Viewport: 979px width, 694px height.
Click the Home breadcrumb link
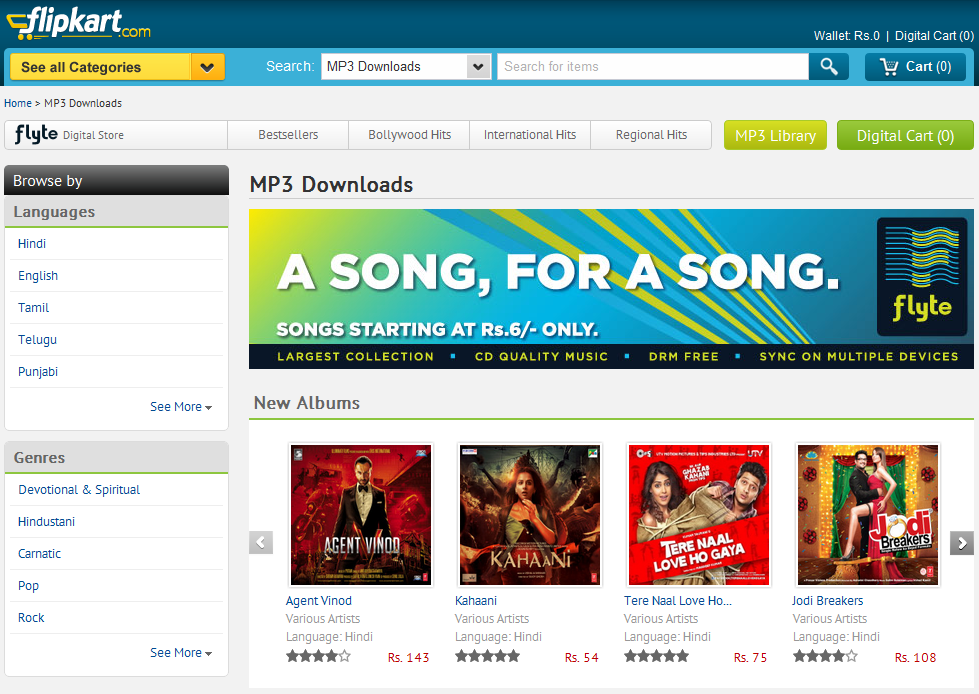(x=17, y=103)
